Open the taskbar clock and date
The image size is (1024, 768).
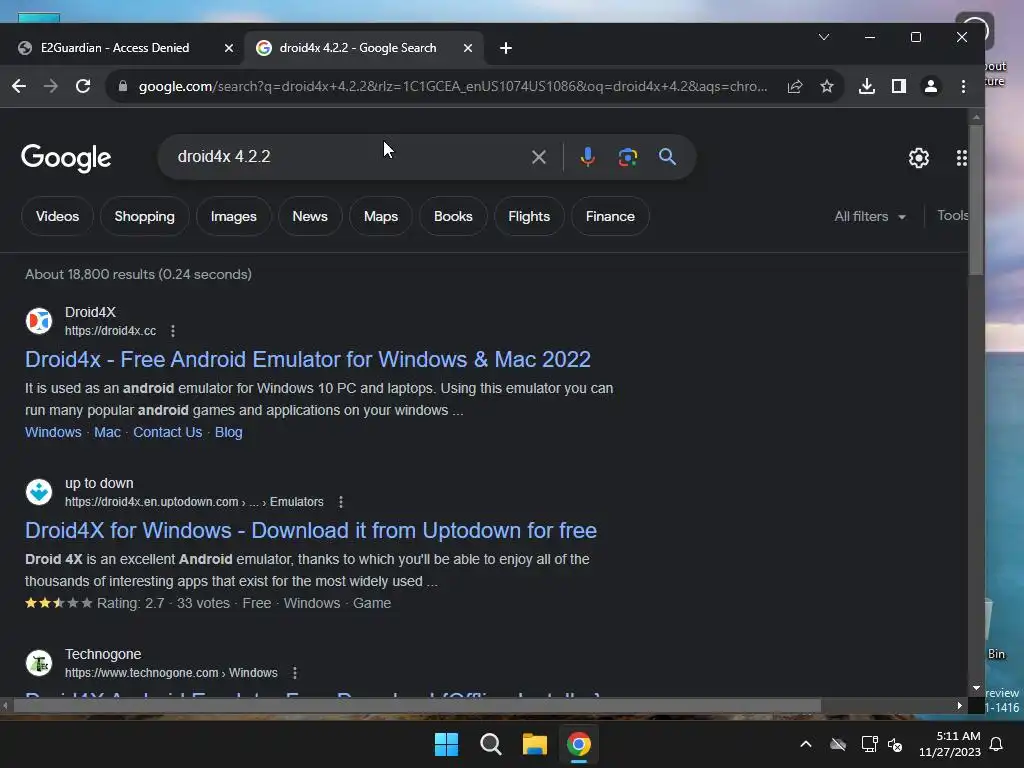(x=950, y=744)
